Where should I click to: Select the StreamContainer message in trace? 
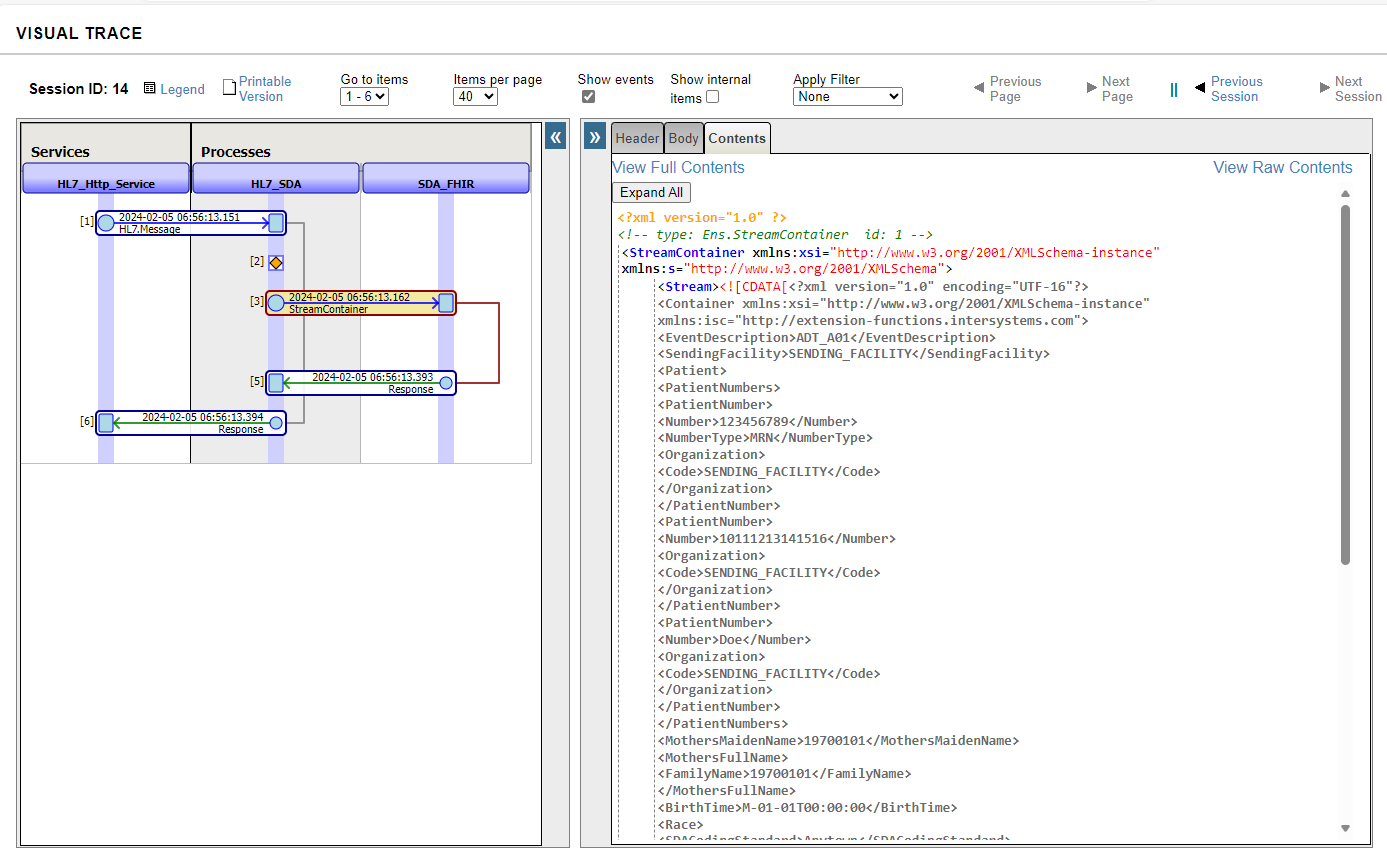click(360, 303)
